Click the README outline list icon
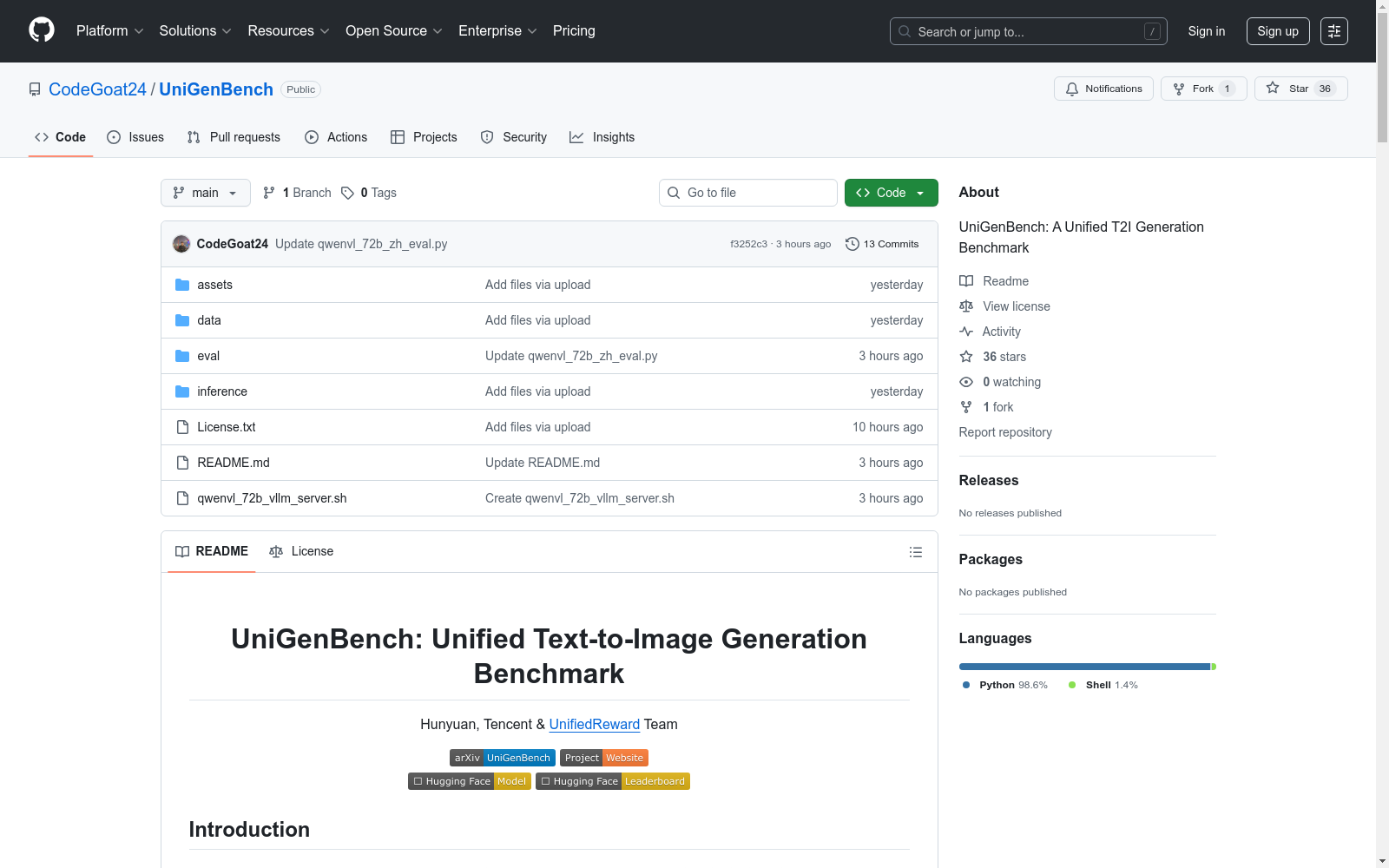The width and height of the screenshot is (1389, 868). coord(915,552)
